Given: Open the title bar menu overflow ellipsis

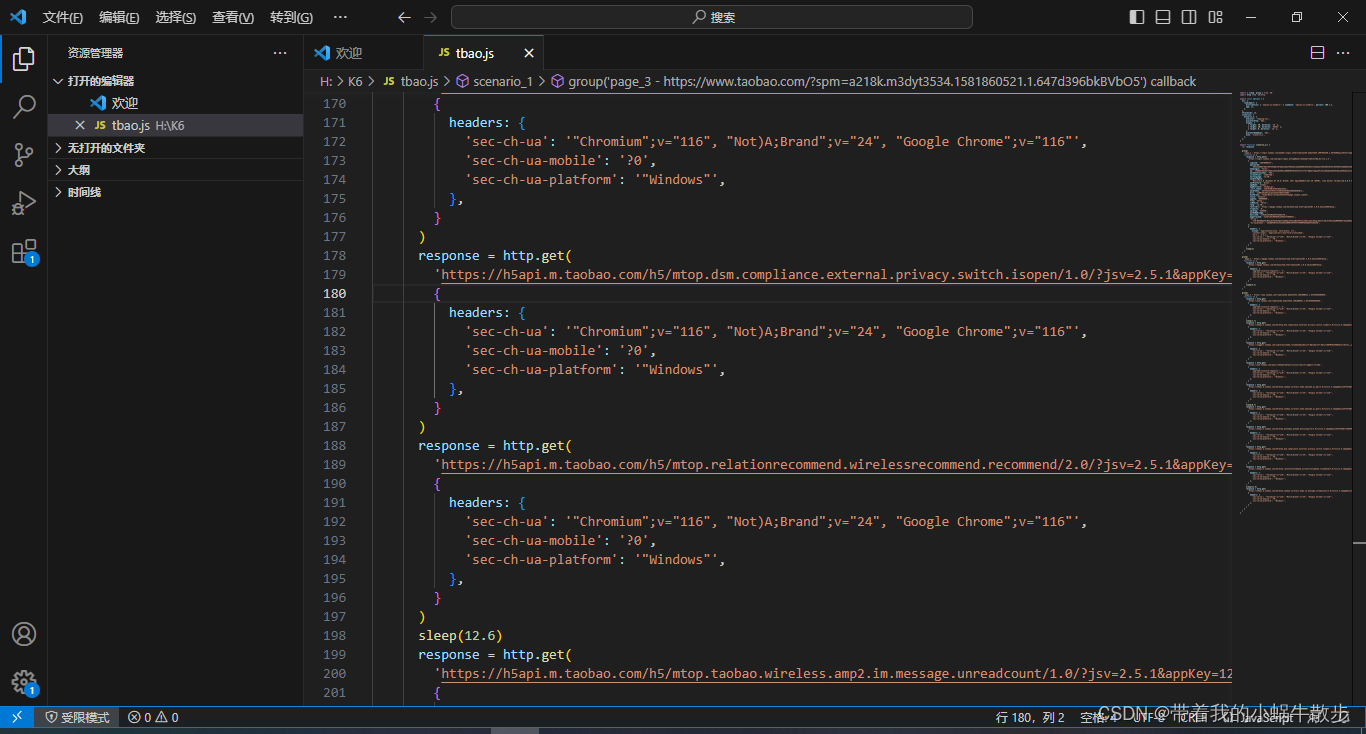Looking at the screenshot, I should [x=340, y=17].
